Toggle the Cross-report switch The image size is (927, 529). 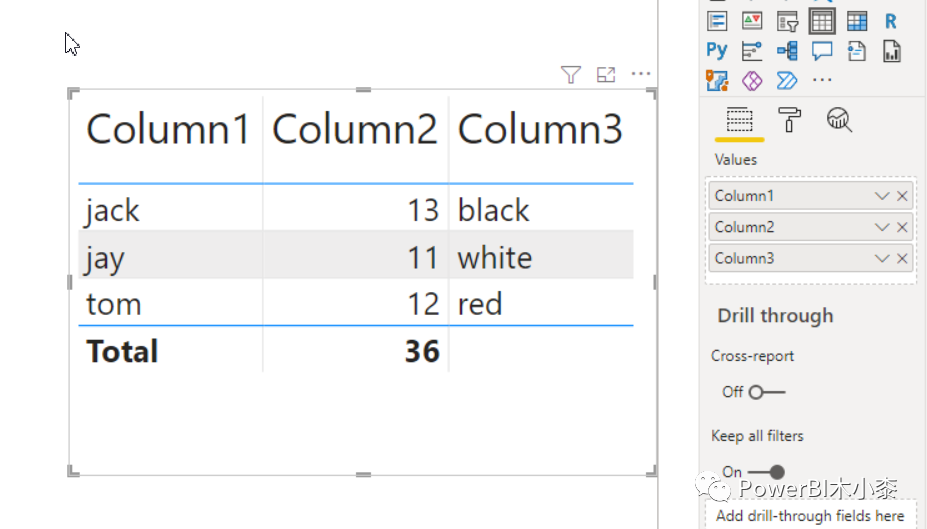(x=767, y=392)
